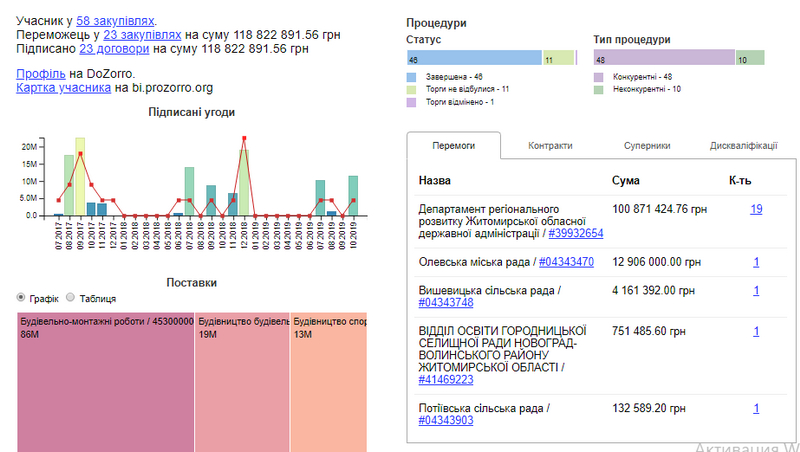Select the Таблиця radio button

coord(70,298)
